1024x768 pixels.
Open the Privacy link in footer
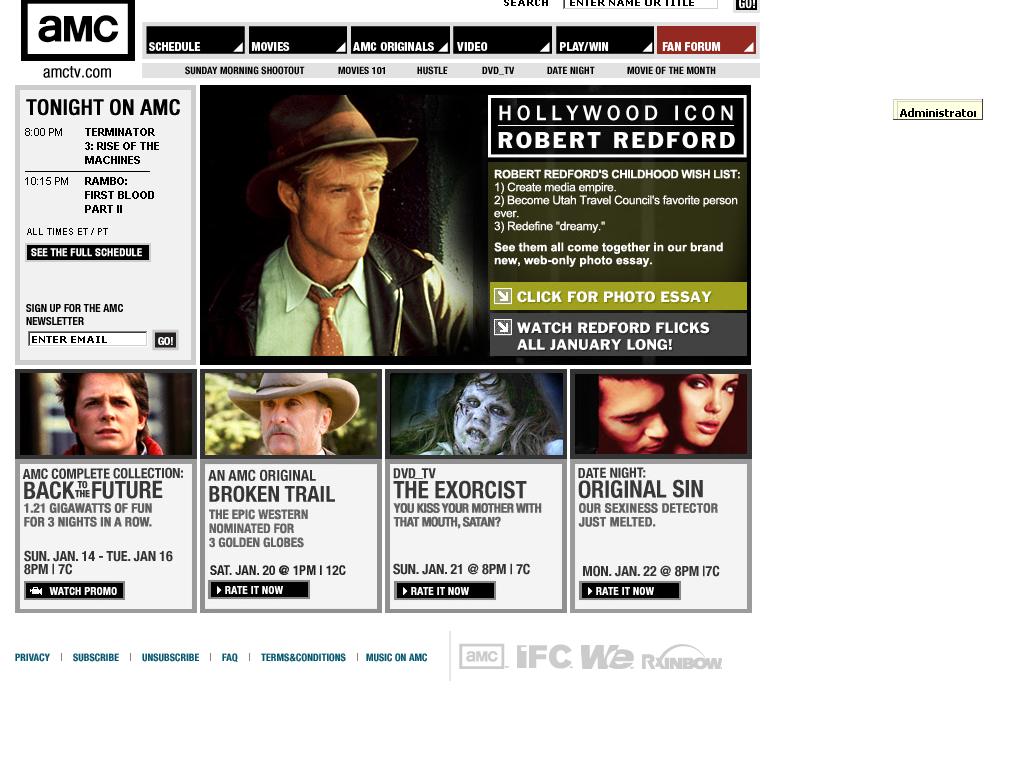coord(32,658)
